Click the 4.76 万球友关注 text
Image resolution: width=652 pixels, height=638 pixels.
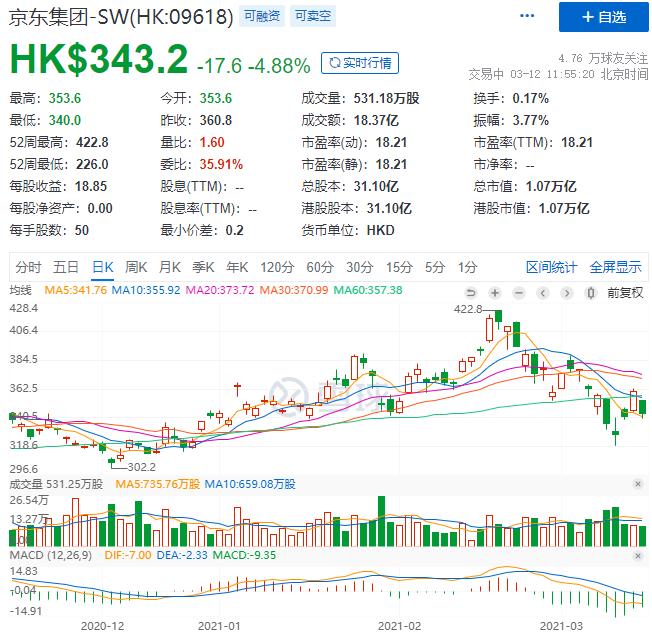coord(603,58)
